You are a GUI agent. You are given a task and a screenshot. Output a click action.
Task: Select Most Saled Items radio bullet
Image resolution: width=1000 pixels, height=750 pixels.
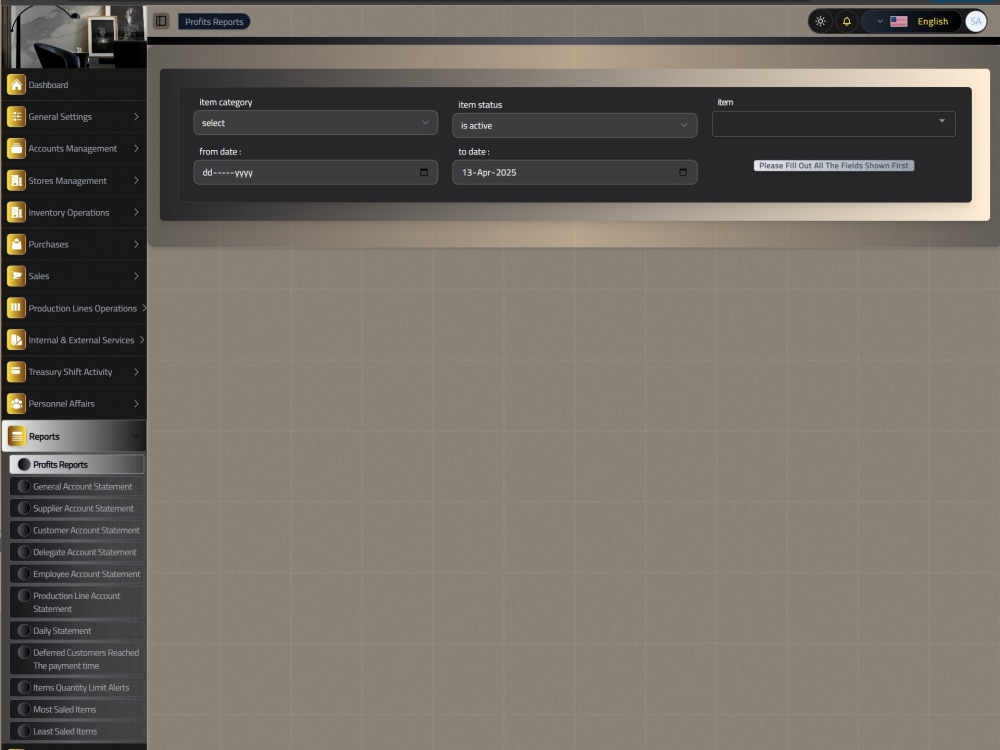(x=24, y=709)
